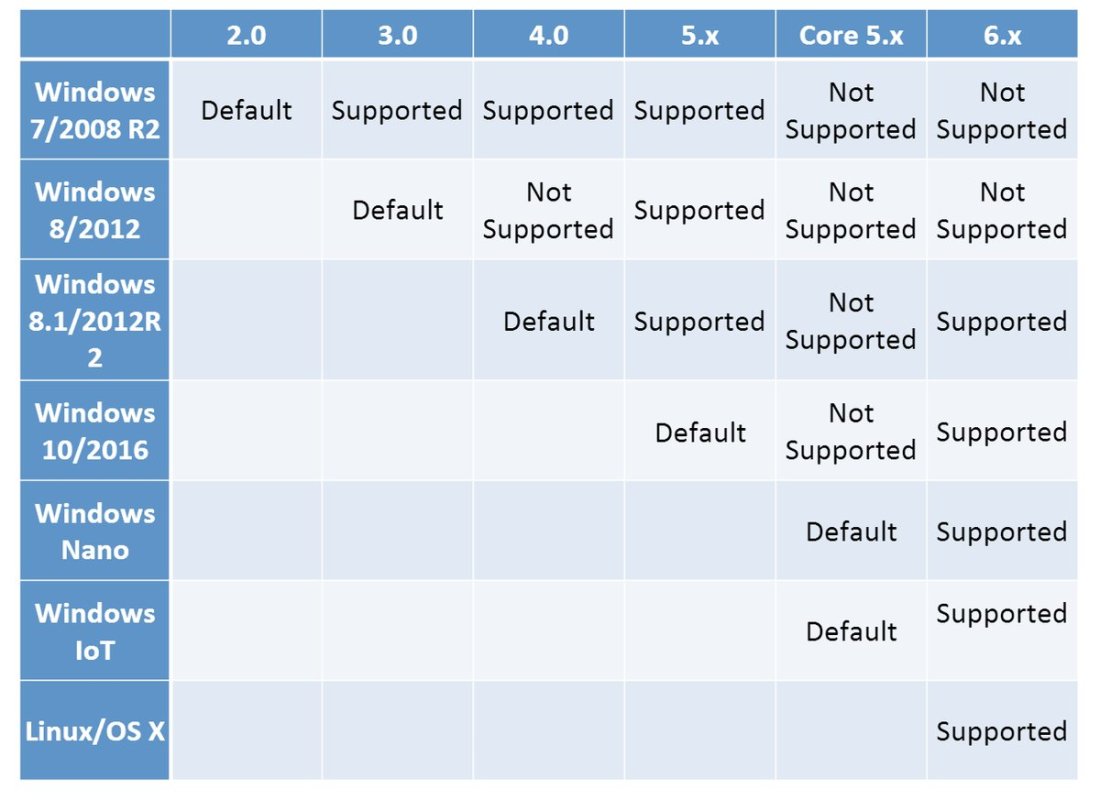Select the 5.x column header
Screen dimensions: 1100x800
(700, 35)
